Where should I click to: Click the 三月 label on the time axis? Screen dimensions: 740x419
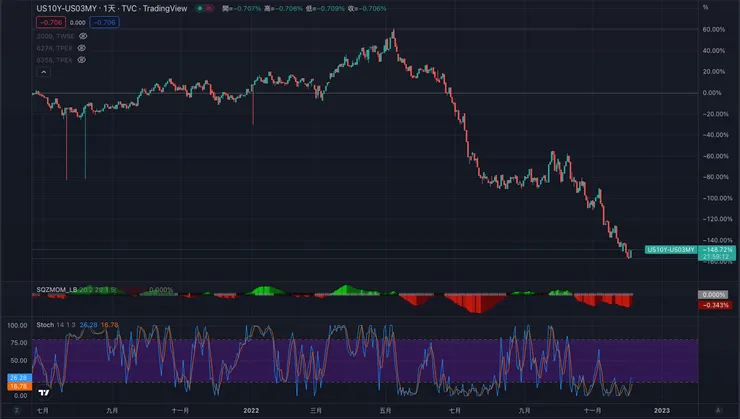pyautogui.click(x=316, y=411)
